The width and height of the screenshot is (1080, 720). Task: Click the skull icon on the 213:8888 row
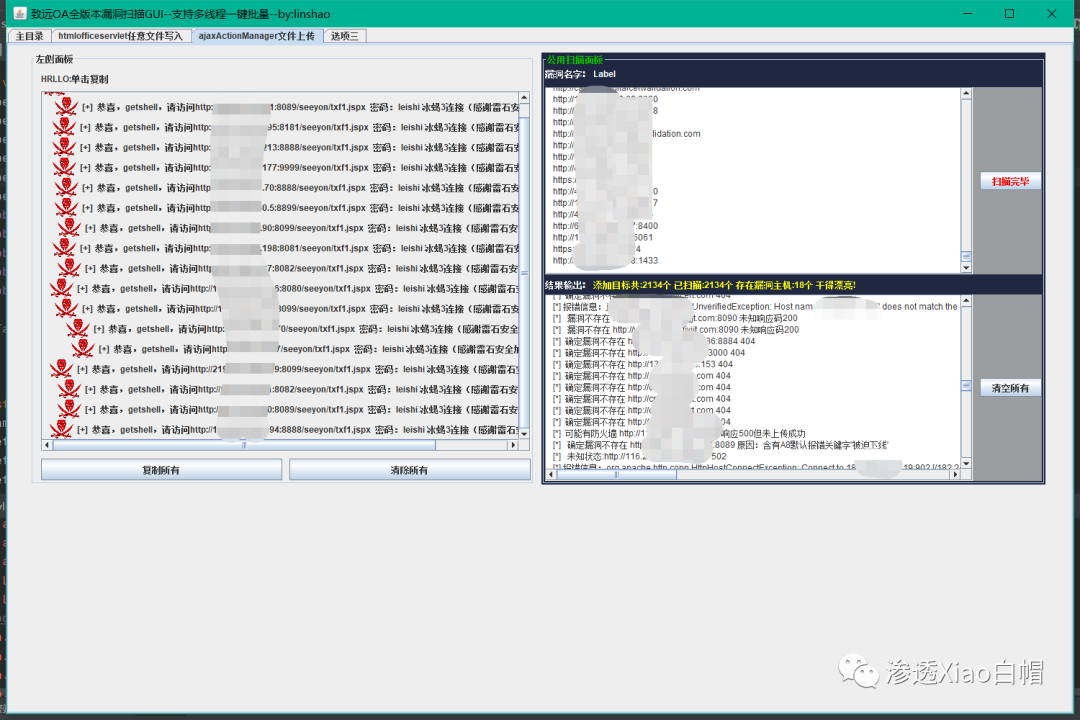click(x=64, y=147)
